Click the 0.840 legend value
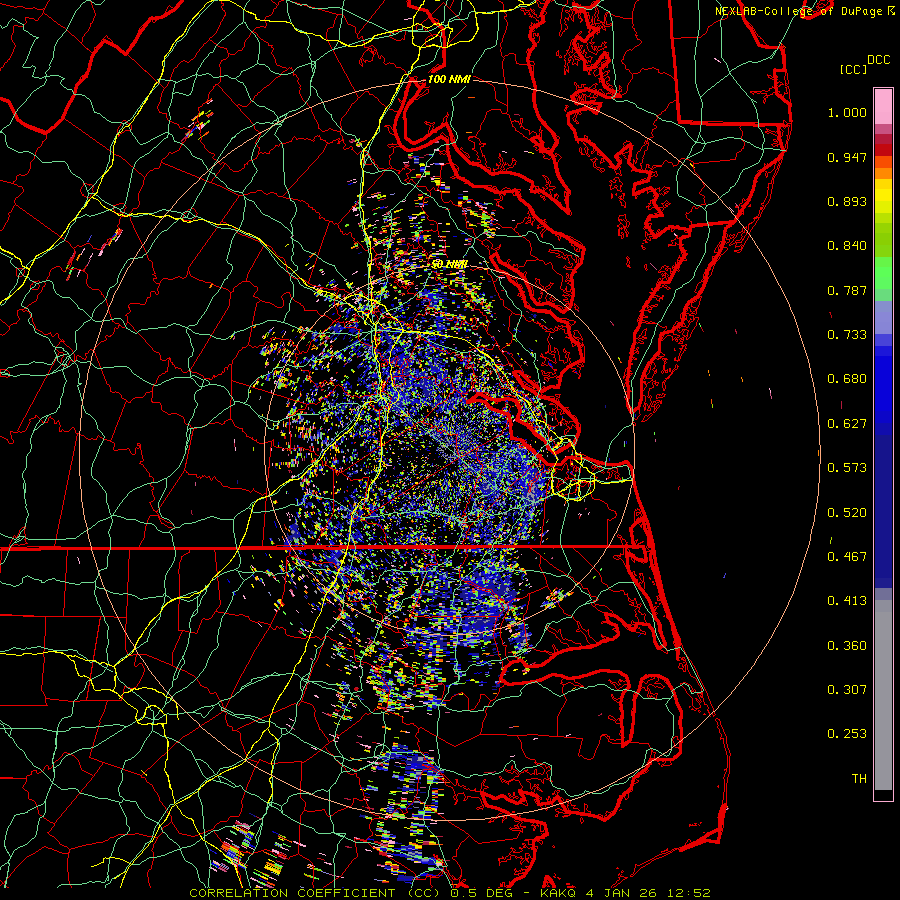Viewport: 900px width, 900px height. pyautogui.click(x=847, y=246)
